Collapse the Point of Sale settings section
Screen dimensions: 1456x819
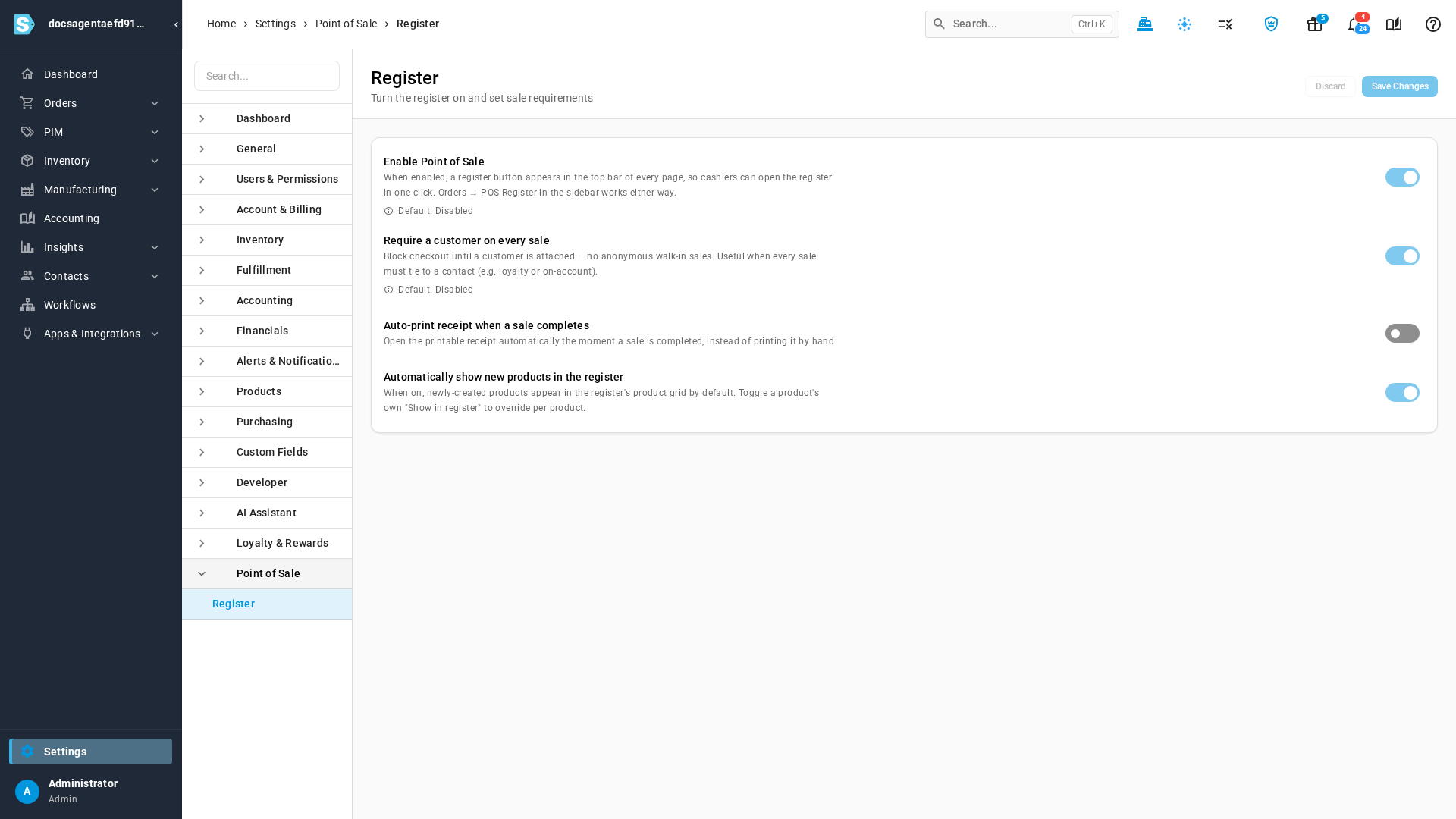267,574
